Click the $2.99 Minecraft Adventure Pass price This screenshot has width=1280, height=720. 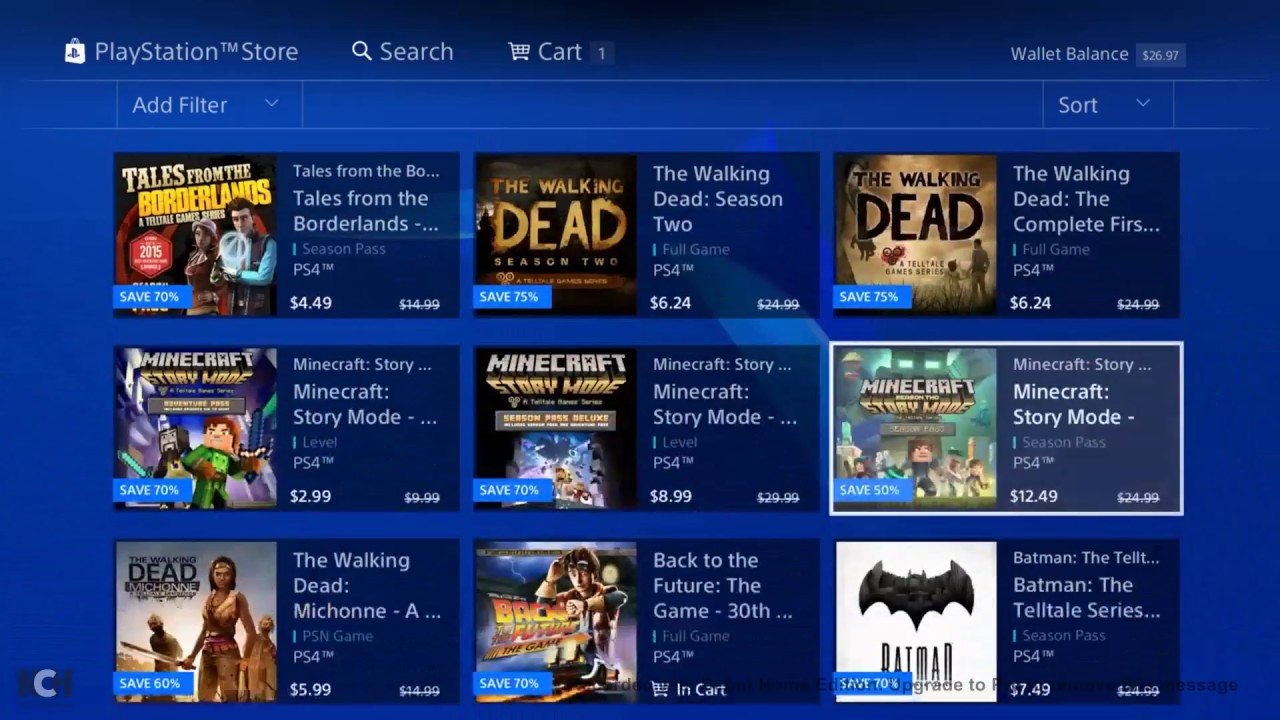click(x=310, y=496)
